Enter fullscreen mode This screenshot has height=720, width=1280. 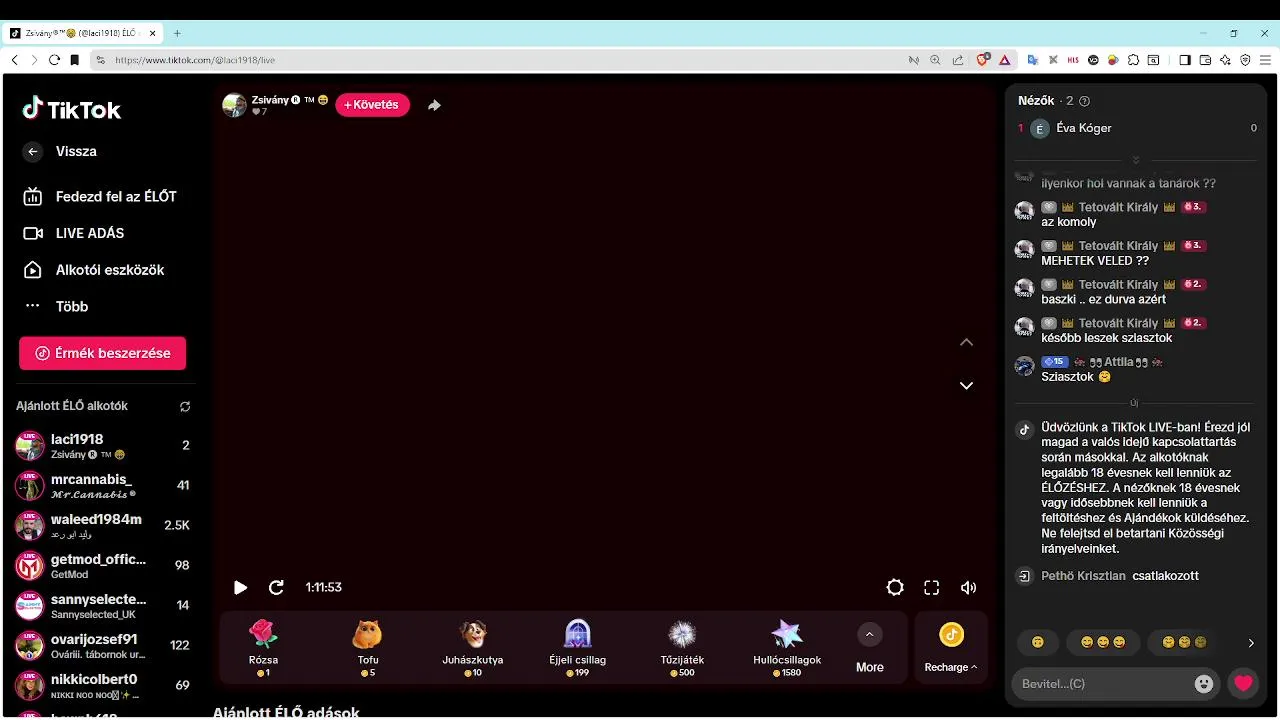(x=931, y=588)
